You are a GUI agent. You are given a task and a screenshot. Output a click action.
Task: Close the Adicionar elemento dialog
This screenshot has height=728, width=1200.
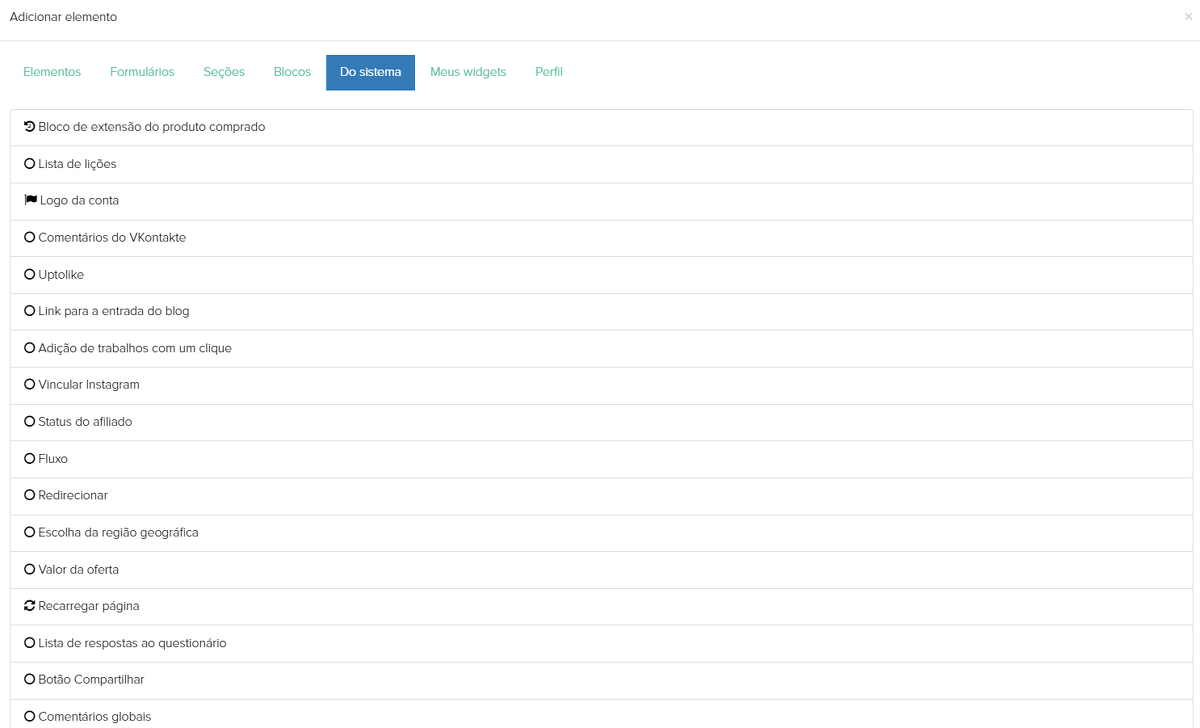[x=1188, y=17]
